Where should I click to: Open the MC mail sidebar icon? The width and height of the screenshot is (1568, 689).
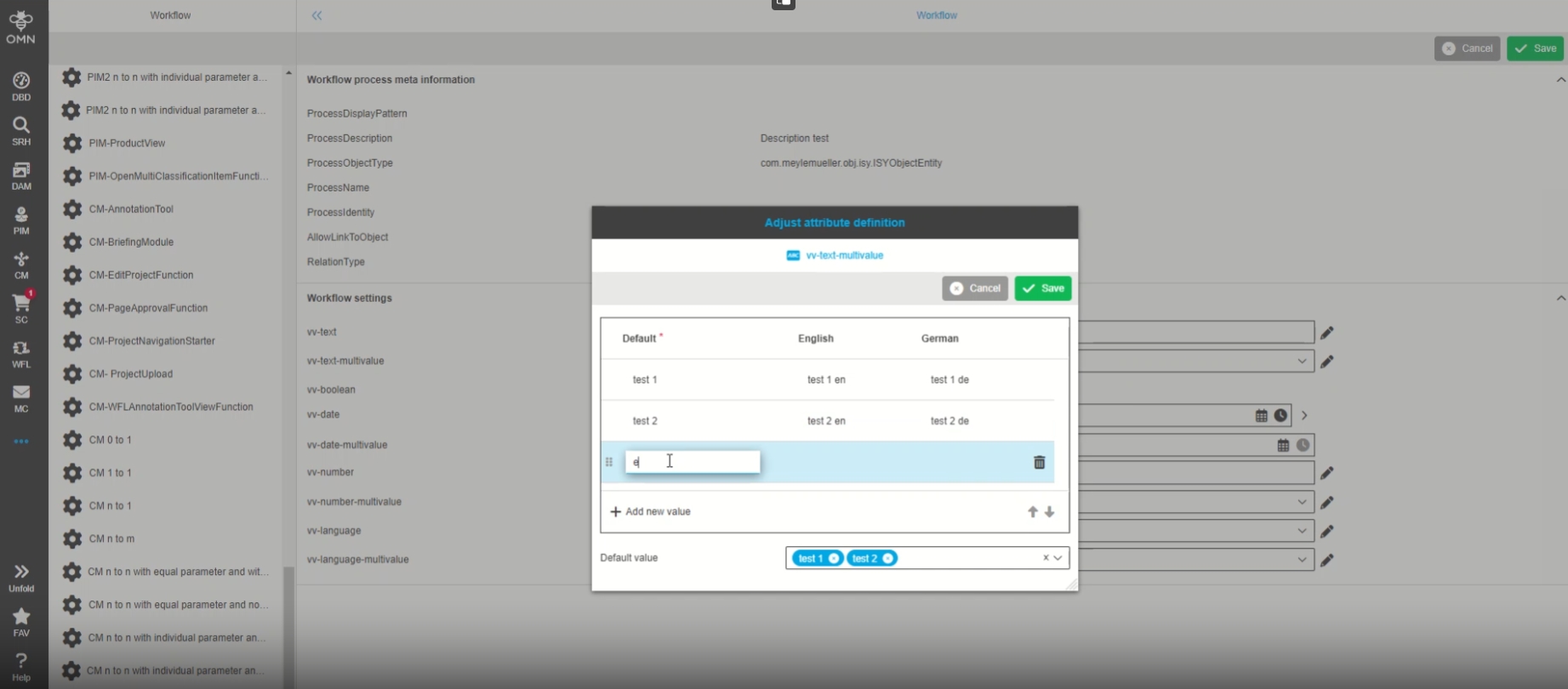point(21,398)
